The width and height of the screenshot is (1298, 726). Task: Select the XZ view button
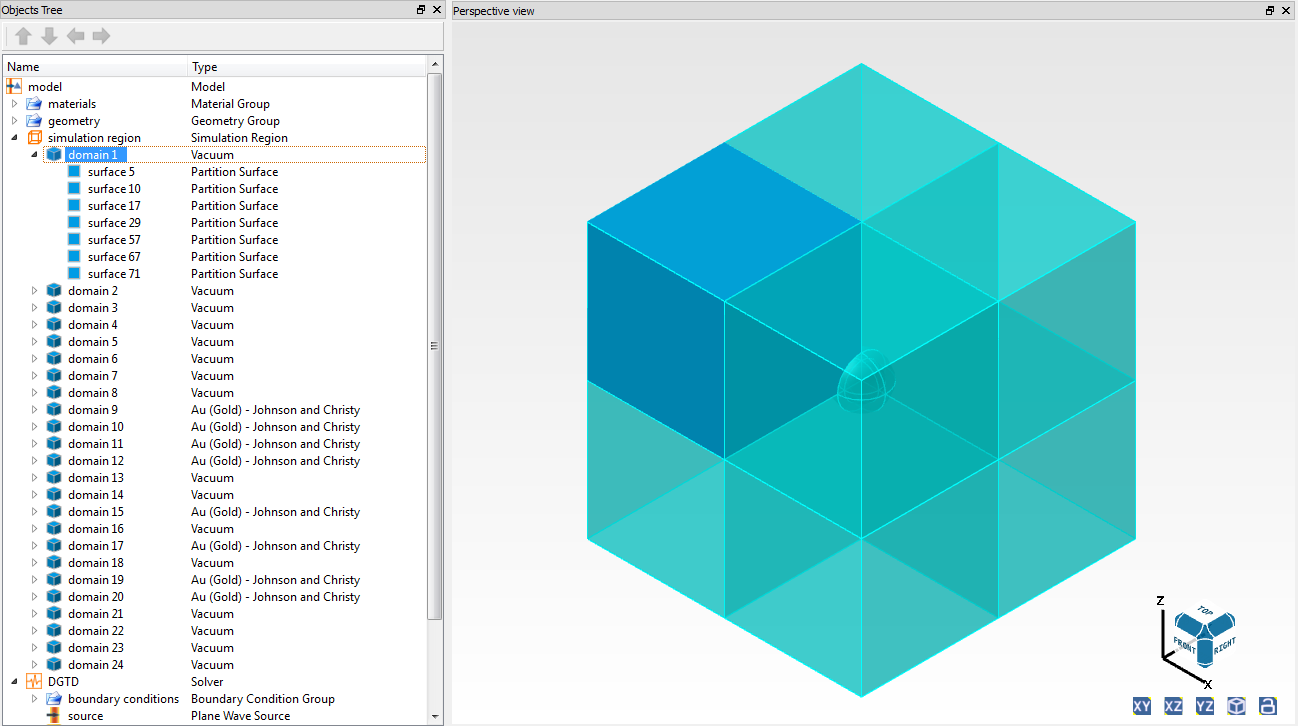pos(1173,706)
